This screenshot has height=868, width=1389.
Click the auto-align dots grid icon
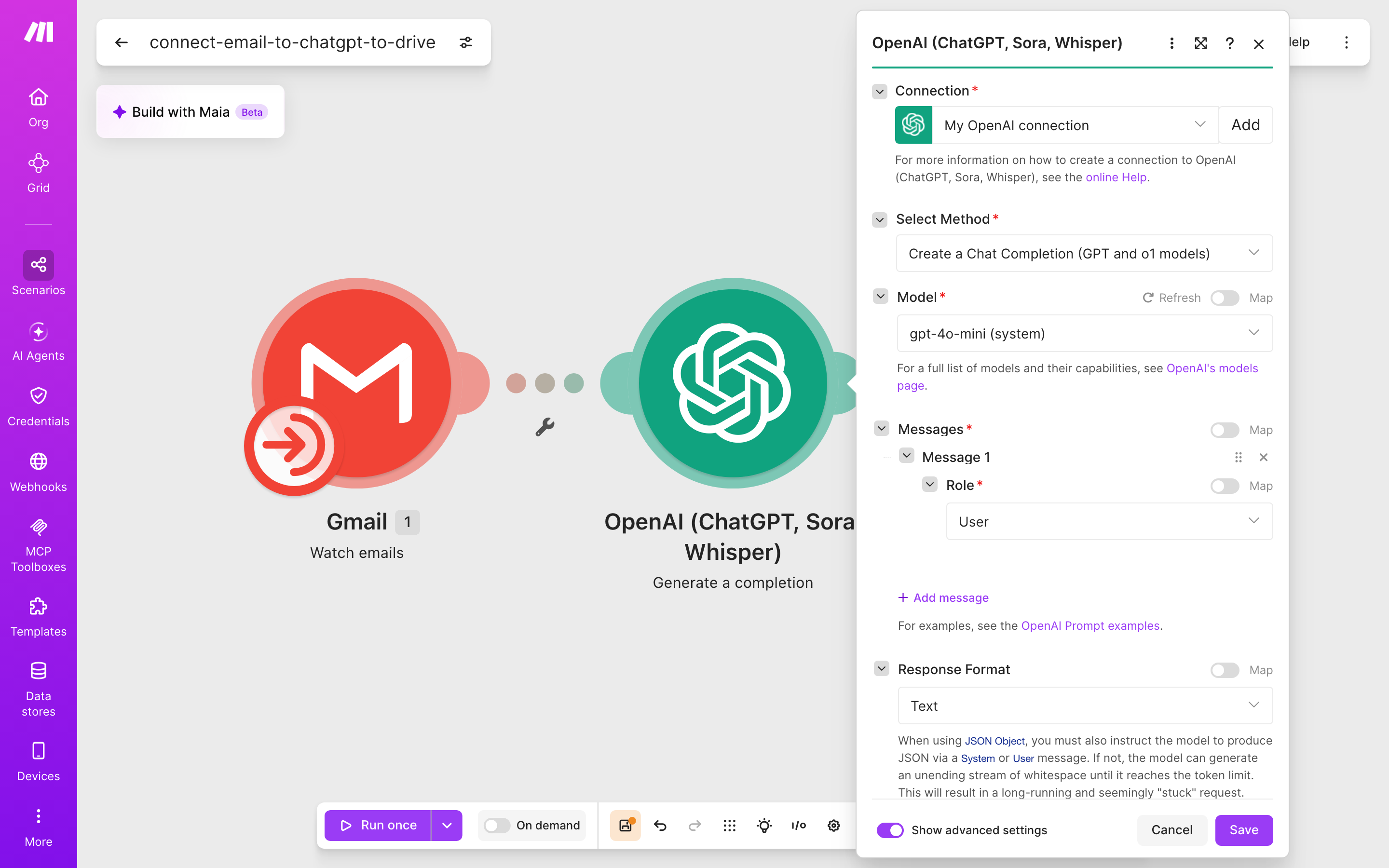click(730, 826)
